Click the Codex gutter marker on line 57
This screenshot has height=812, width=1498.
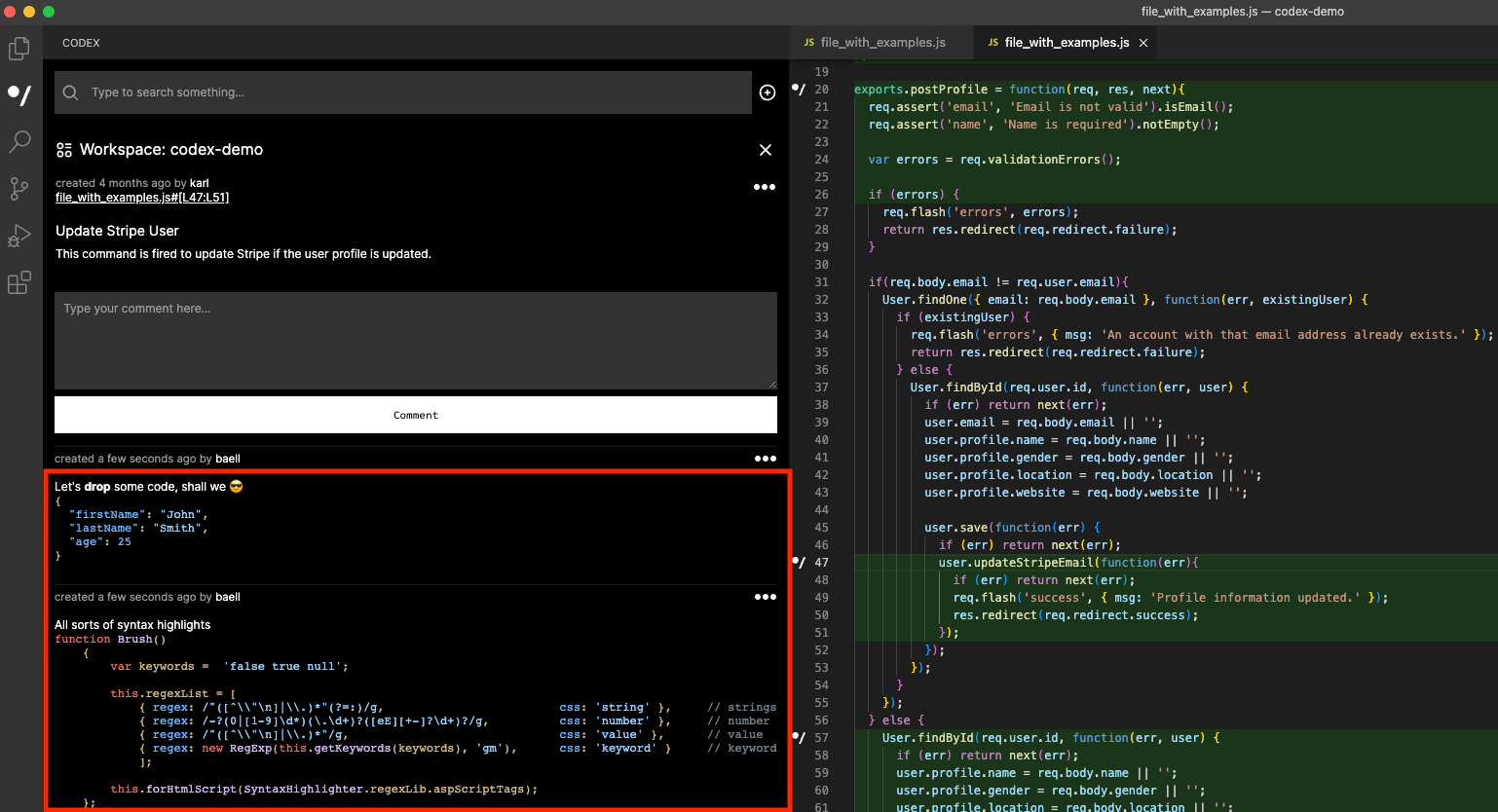(799, 738)
